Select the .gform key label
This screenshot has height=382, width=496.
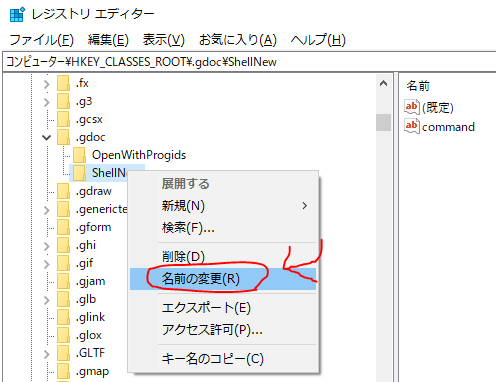(93, 227)
